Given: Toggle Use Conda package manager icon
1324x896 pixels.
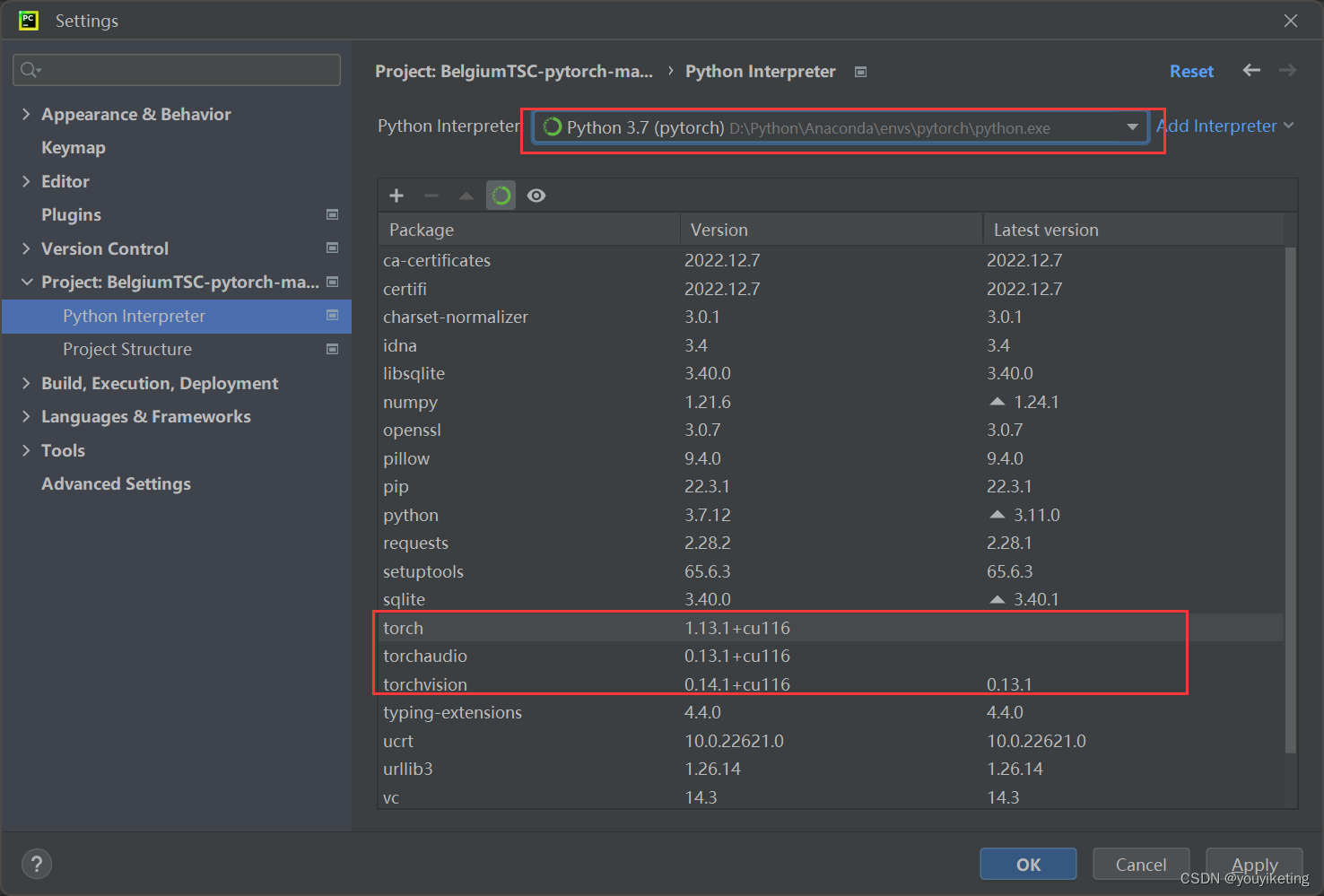Looking at the screenshot, I should click(x=501, y=196).
